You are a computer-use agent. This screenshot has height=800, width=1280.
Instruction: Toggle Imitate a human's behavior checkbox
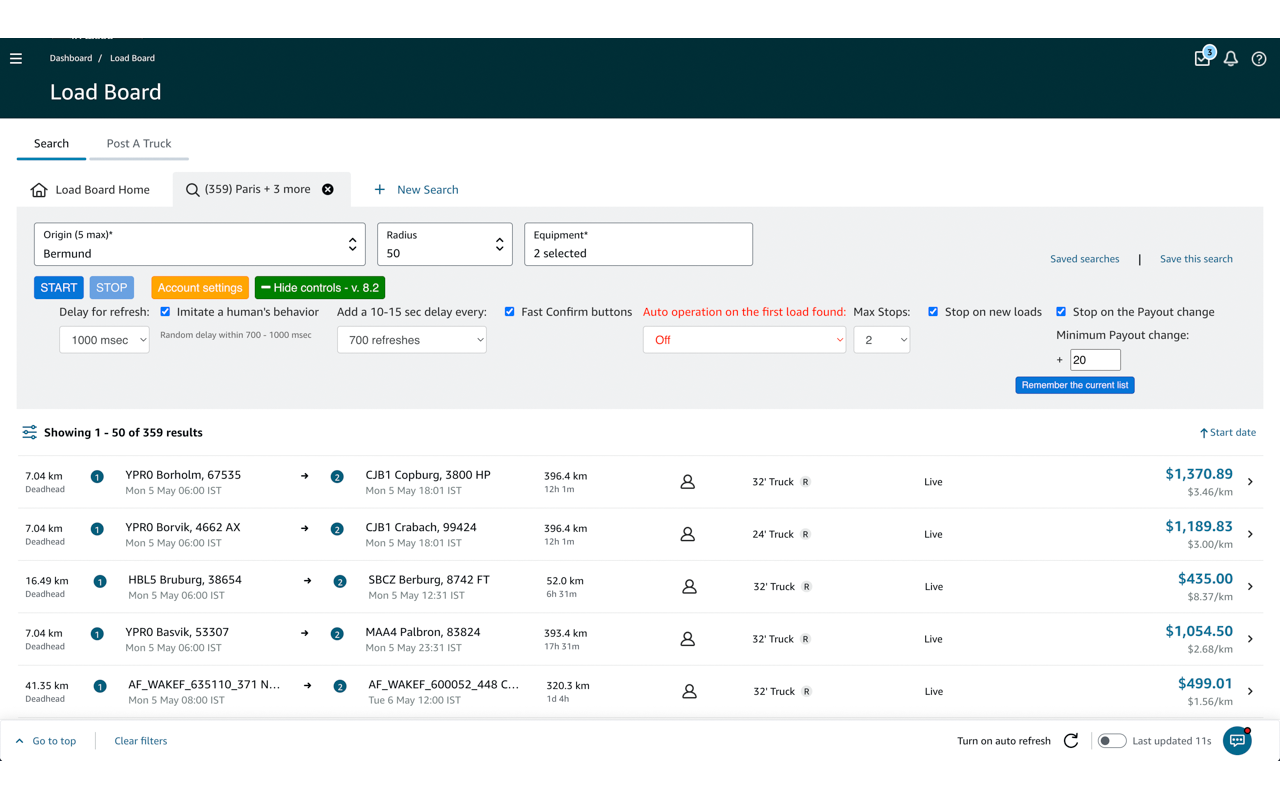point(166,312)
